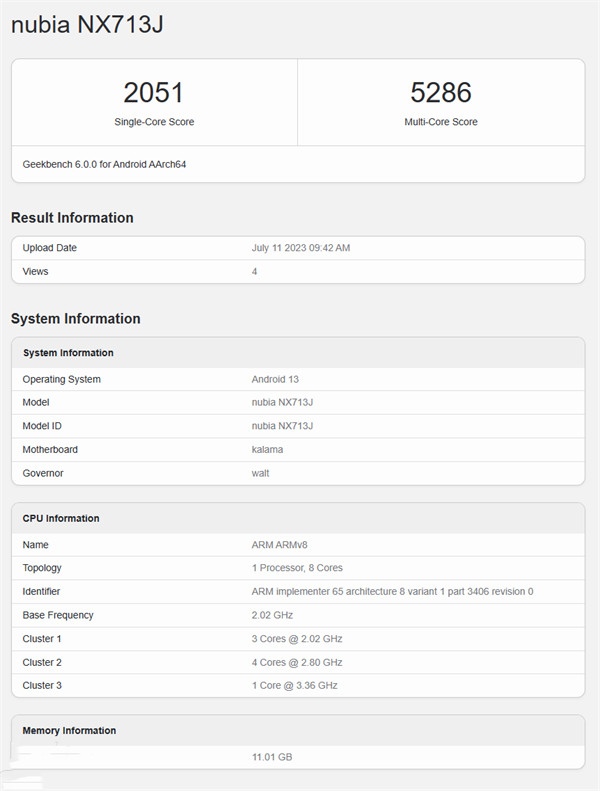Select 4 Cores @ 2.80 GHz value
The height and width of the screenshot is (791, 600).
[297, 662]
